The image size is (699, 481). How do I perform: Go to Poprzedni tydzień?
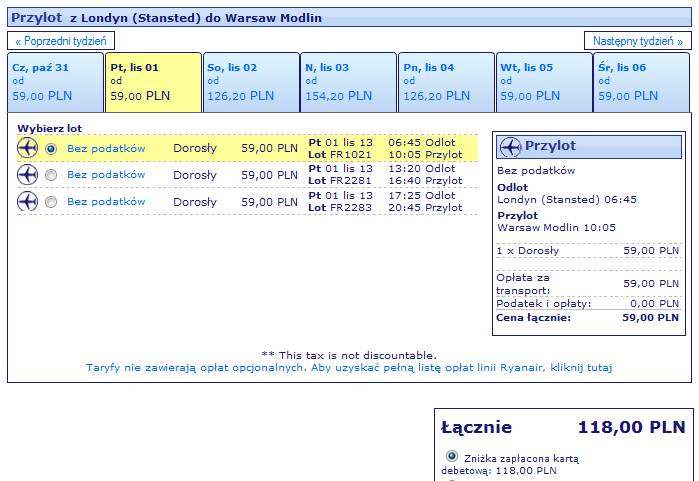61,41
